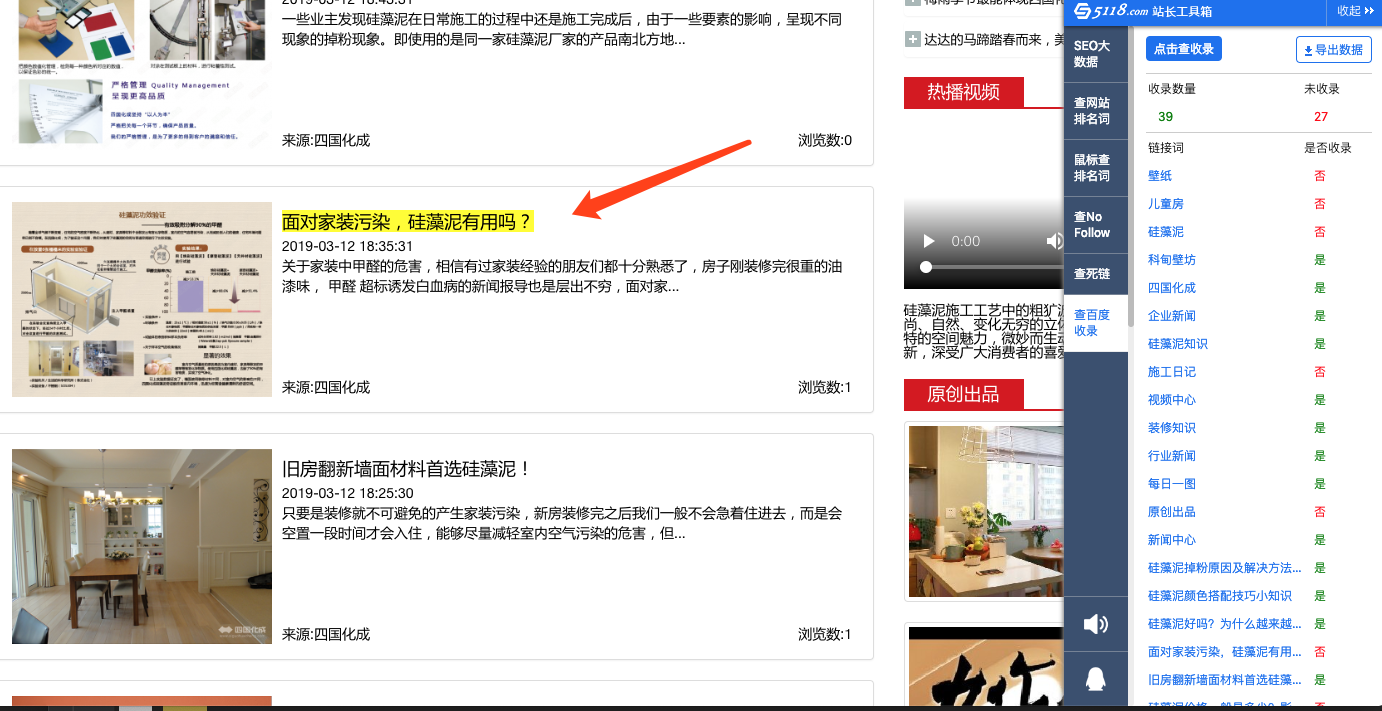This screenshot has height=711, width=1382.
Task: Select the 查百度收录 tab
Action: pyautogui.click(x=1091, y=323)
